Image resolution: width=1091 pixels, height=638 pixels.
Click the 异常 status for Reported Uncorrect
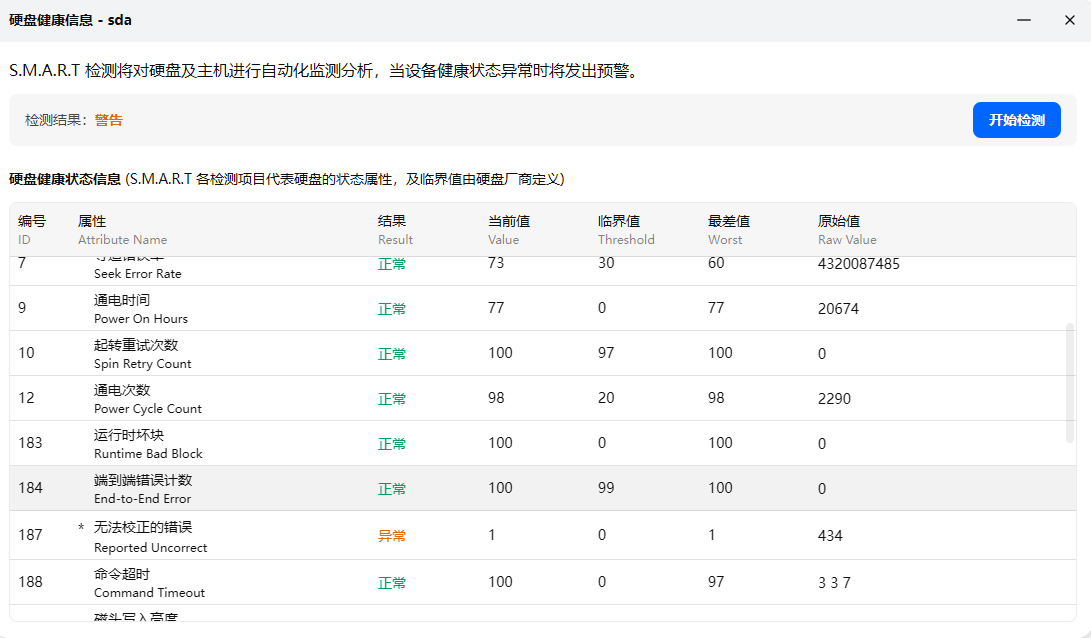point(392,536)
